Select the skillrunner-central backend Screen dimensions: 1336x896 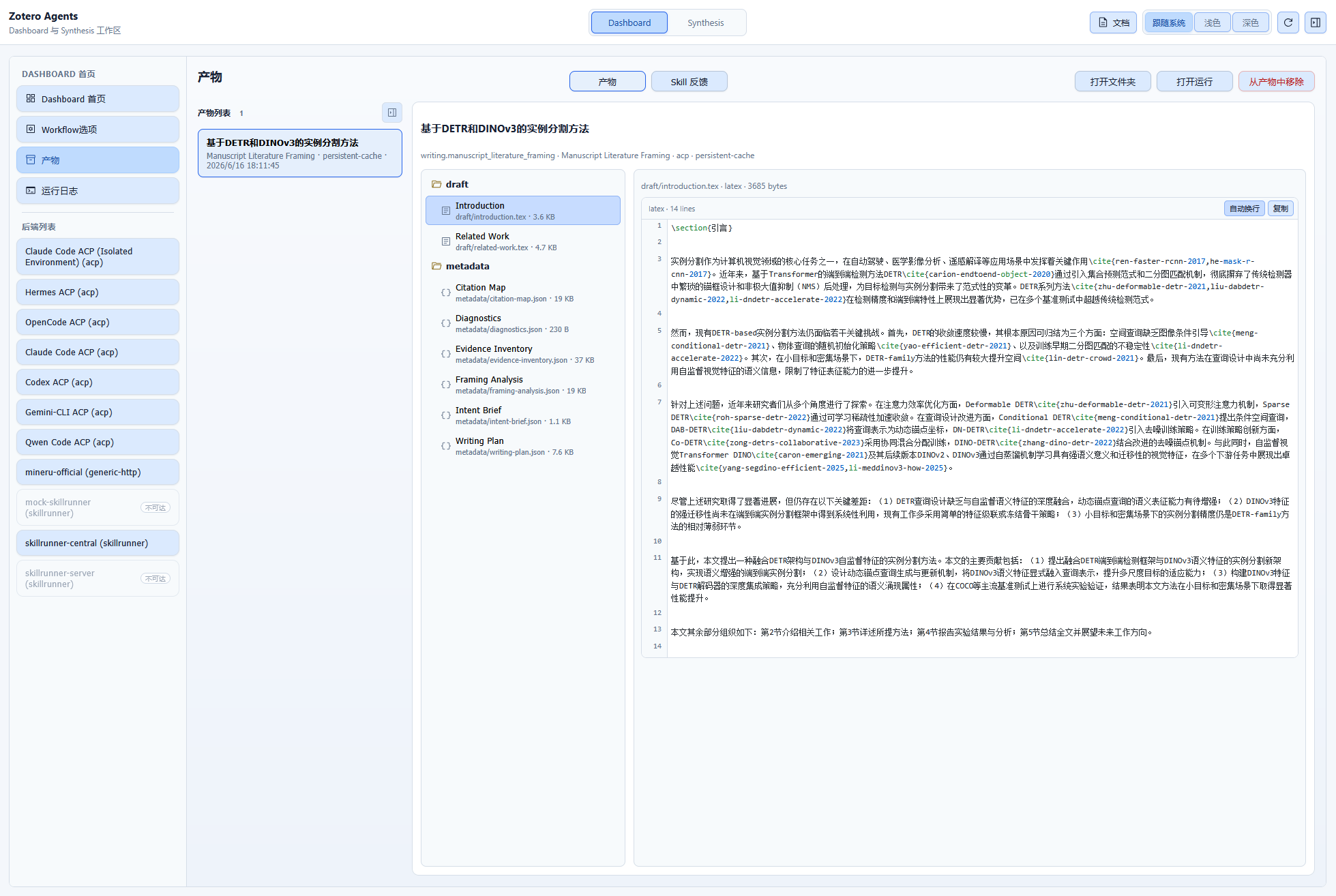point(98,543)
